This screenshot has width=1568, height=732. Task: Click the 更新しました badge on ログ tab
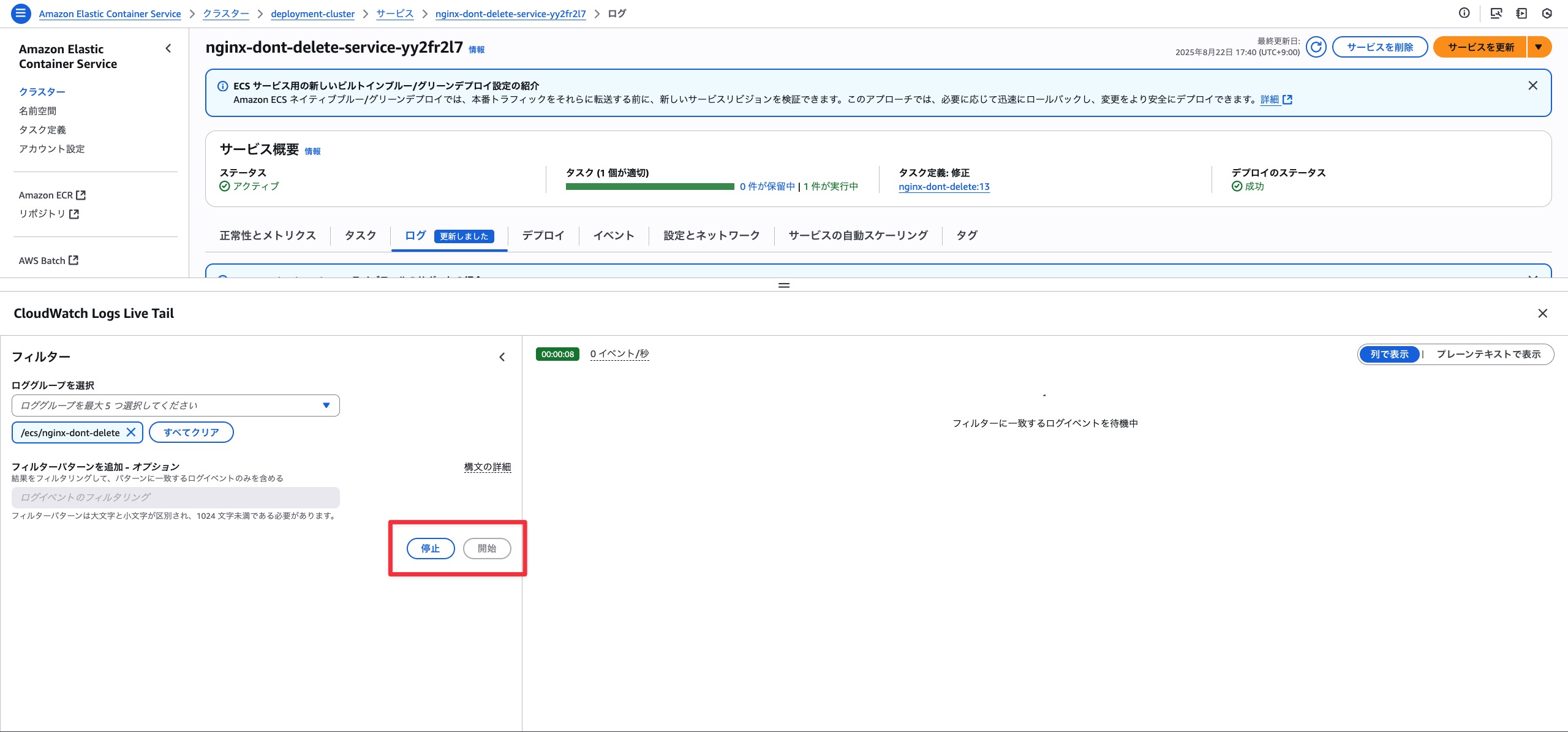[x=464, y=236]
